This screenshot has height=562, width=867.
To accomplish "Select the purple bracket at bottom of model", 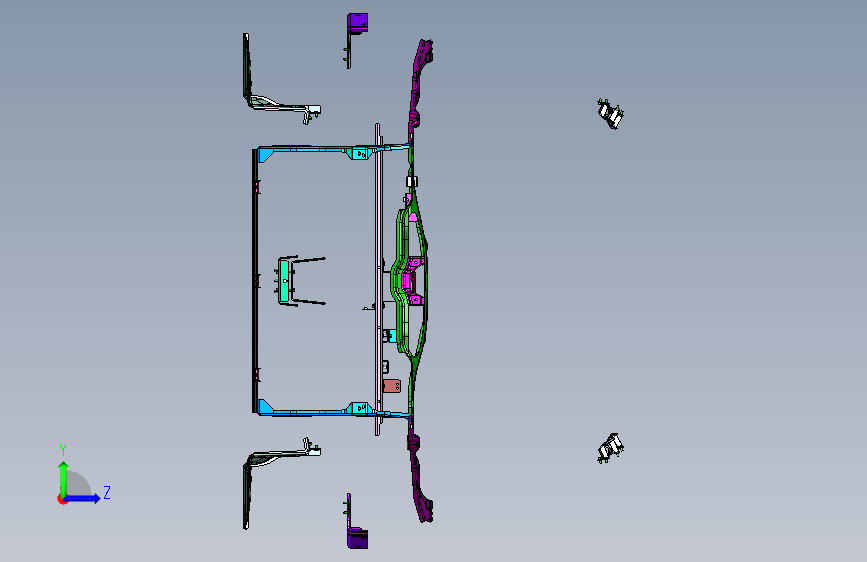I will pos(357,522).
